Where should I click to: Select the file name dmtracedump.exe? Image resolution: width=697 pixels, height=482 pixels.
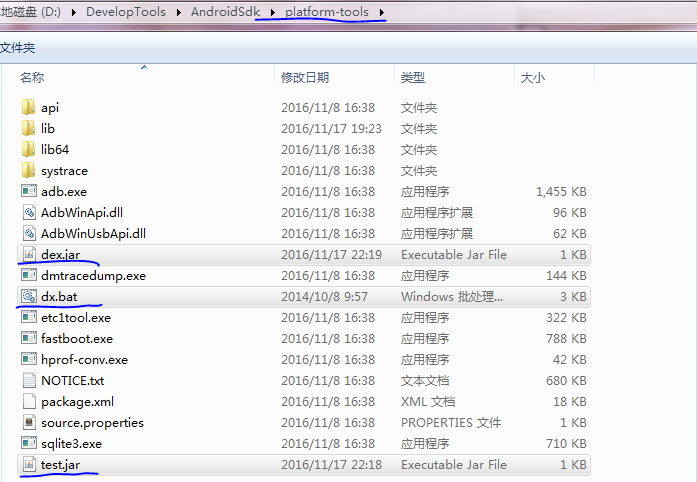(x=93, y=275)
